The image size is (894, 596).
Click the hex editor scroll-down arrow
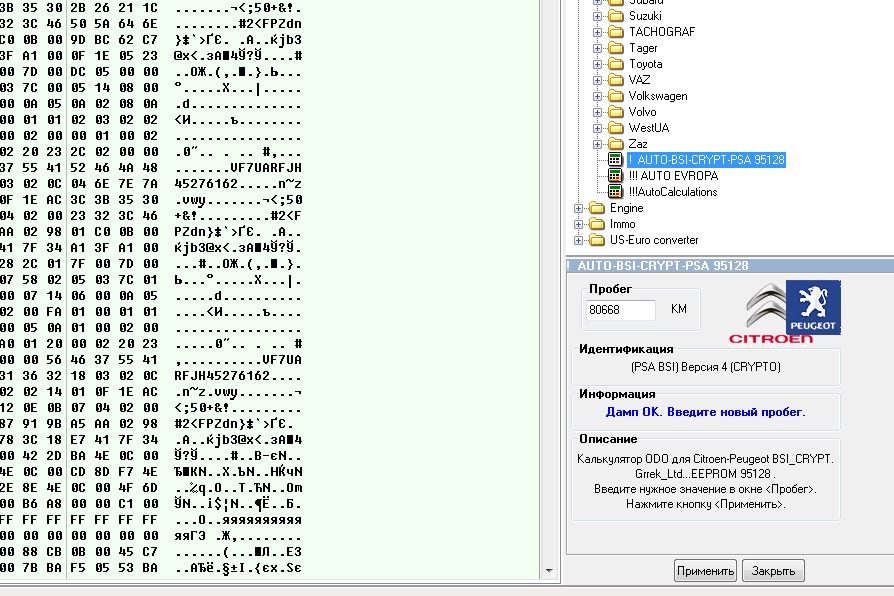point(549,570)
